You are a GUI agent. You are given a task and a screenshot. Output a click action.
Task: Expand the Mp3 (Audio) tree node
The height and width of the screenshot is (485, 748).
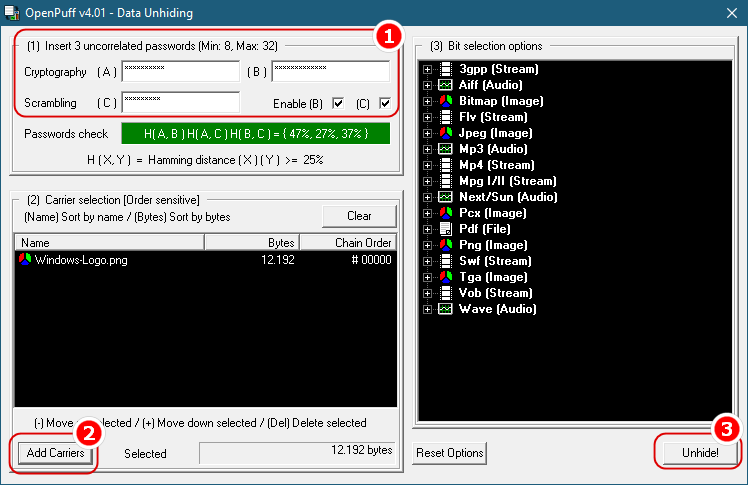click(x=427, y=149)
